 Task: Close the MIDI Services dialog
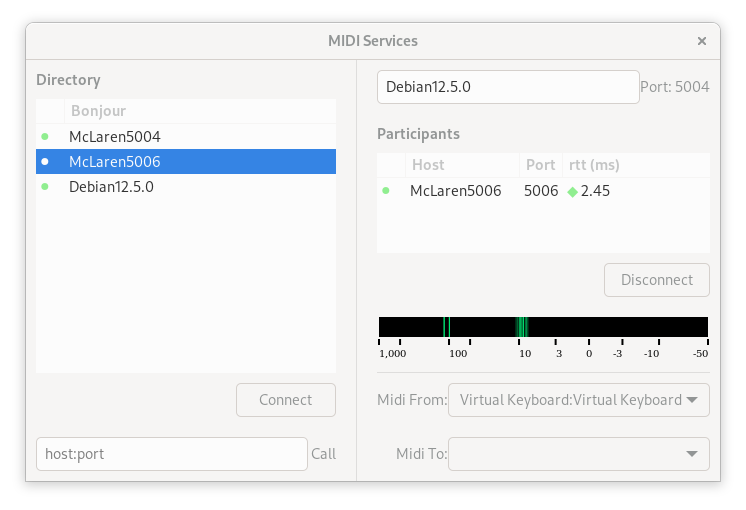pos(701,41)
